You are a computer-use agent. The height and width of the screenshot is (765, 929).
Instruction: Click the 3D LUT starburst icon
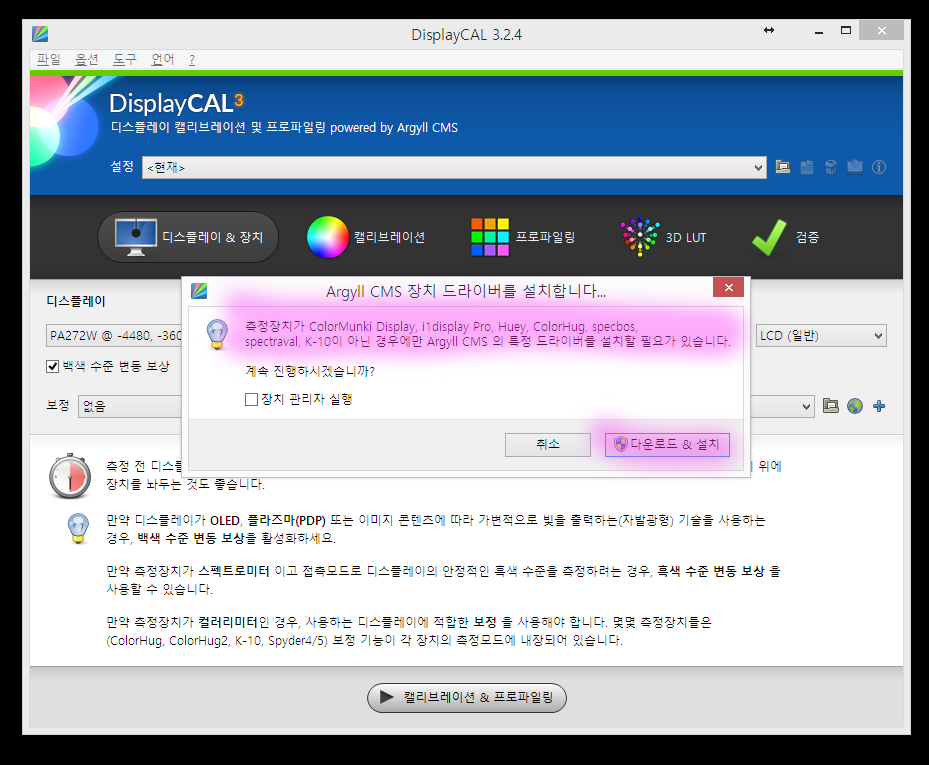pyautogui.click(x=640, y=237)
